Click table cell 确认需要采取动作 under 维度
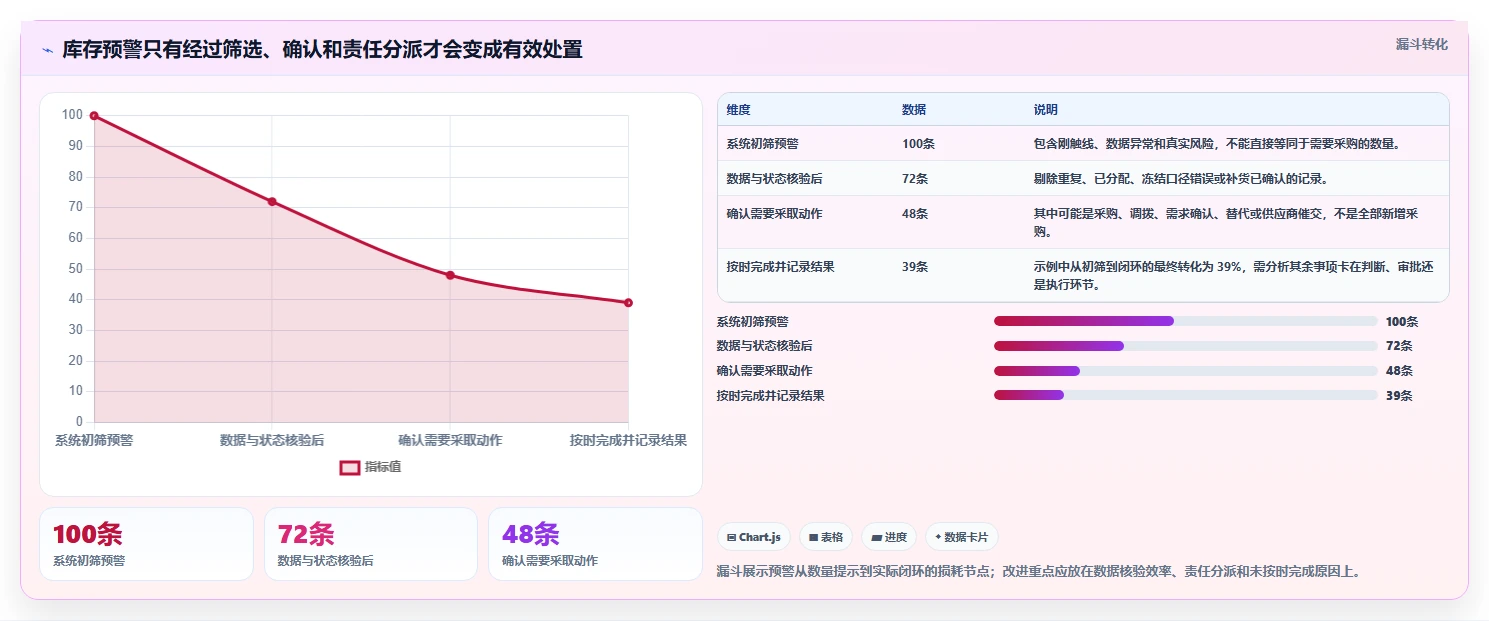Viewport: 1489px width, 621px height. pos(775,214)
